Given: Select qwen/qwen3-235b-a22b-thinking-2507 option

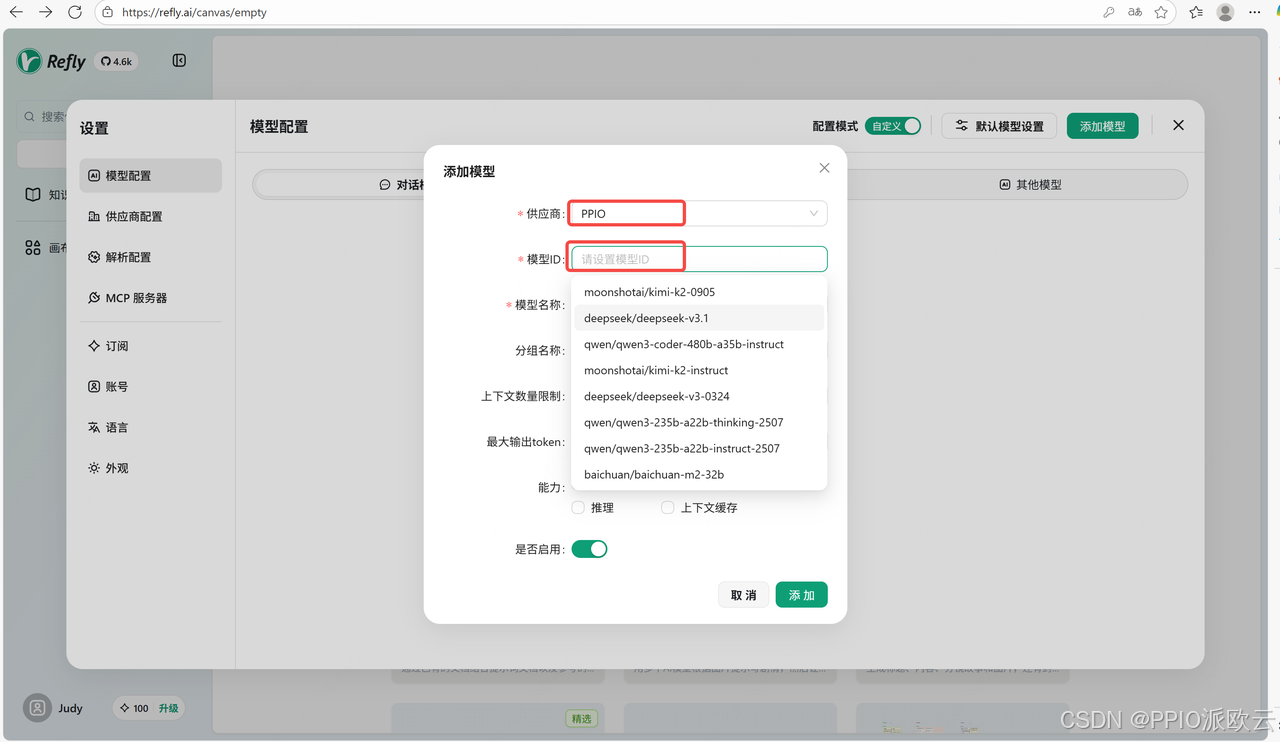Looking at the screenshot, I should coord(699,422).
